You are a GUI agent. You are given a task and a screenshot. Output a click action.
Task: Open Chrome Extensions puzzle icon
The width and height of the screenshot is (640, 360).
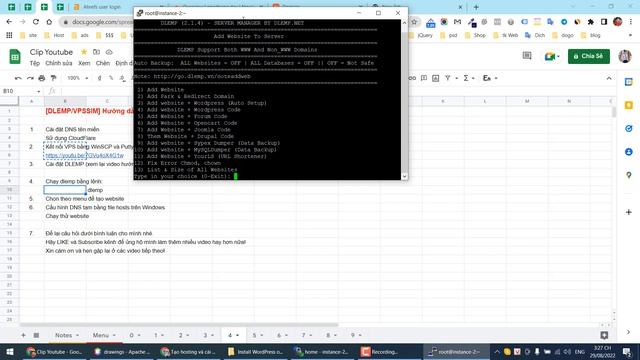(591, 22)
